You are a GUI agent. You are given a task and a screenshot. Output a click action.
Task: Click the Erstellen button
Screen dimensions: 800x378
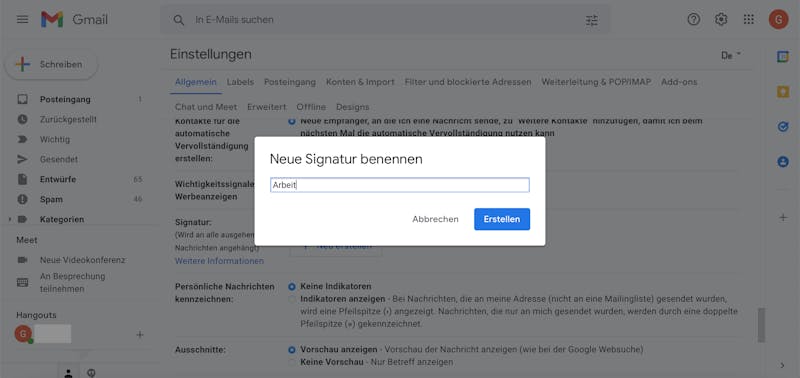tap(502, 219)
